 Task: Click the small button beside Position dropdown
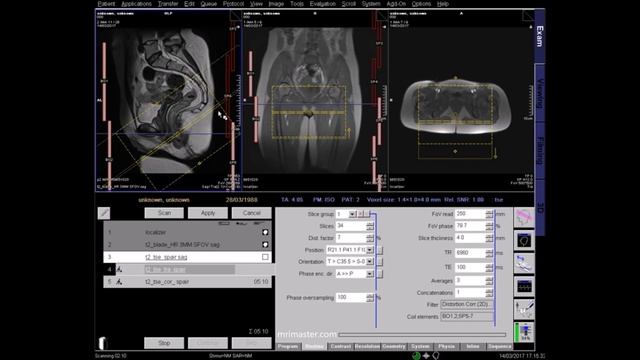click(380, 250)
